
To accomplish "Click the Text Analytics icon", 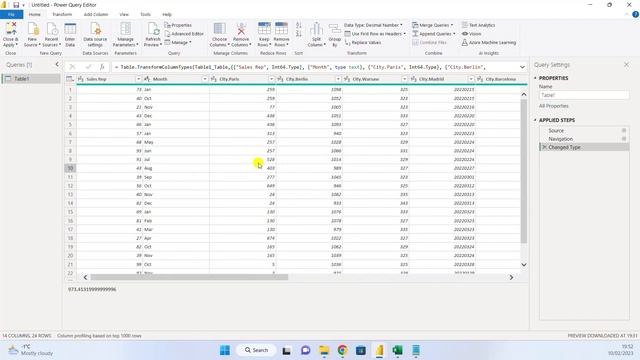I will click(x=465, y=25).
